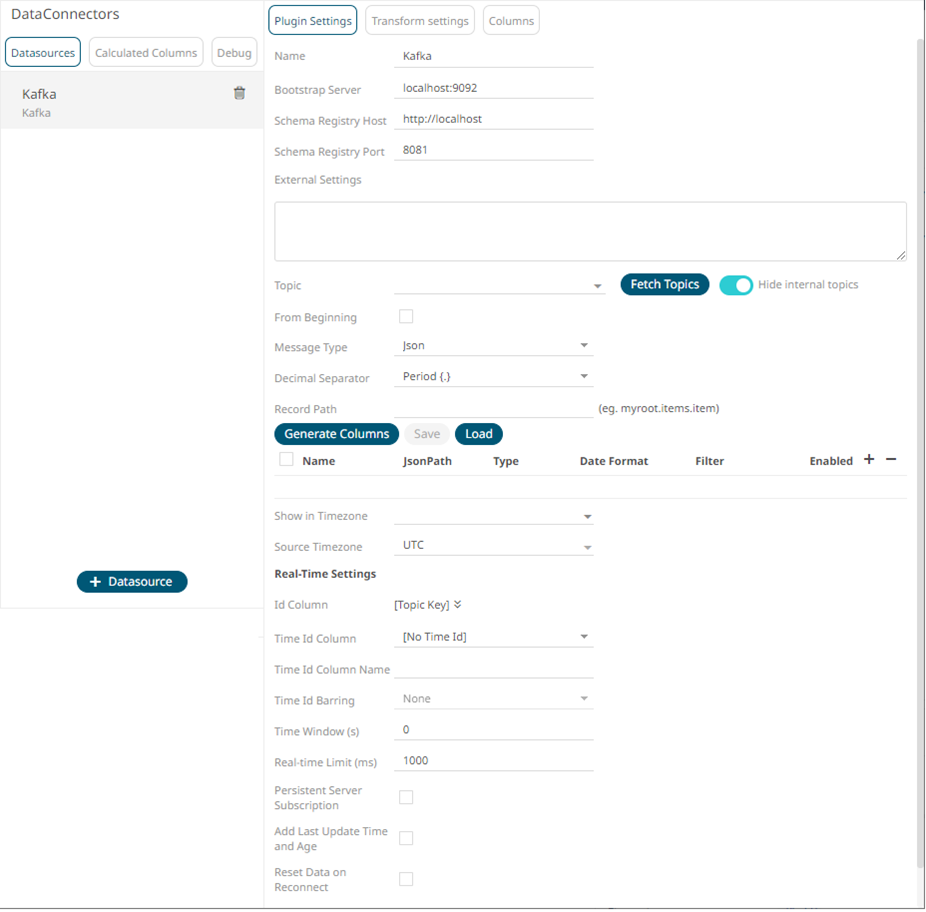Open the Transform settings tab
This screenshot has height=912, width=926.
pyautogui.click(x=420, y=21)
